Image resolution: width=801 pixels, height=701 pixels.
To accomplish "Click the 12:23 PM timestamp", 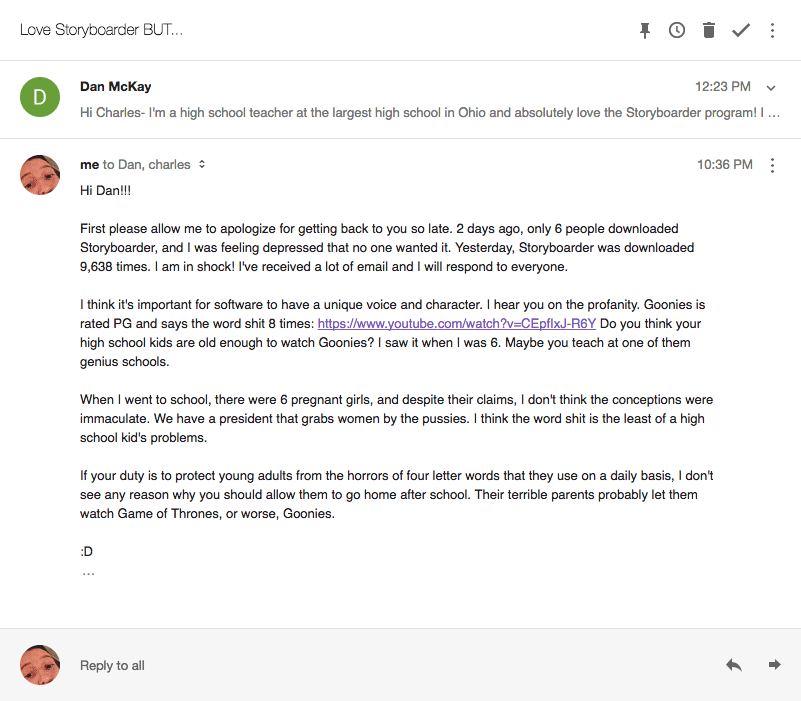I will (x=722, y=86).
